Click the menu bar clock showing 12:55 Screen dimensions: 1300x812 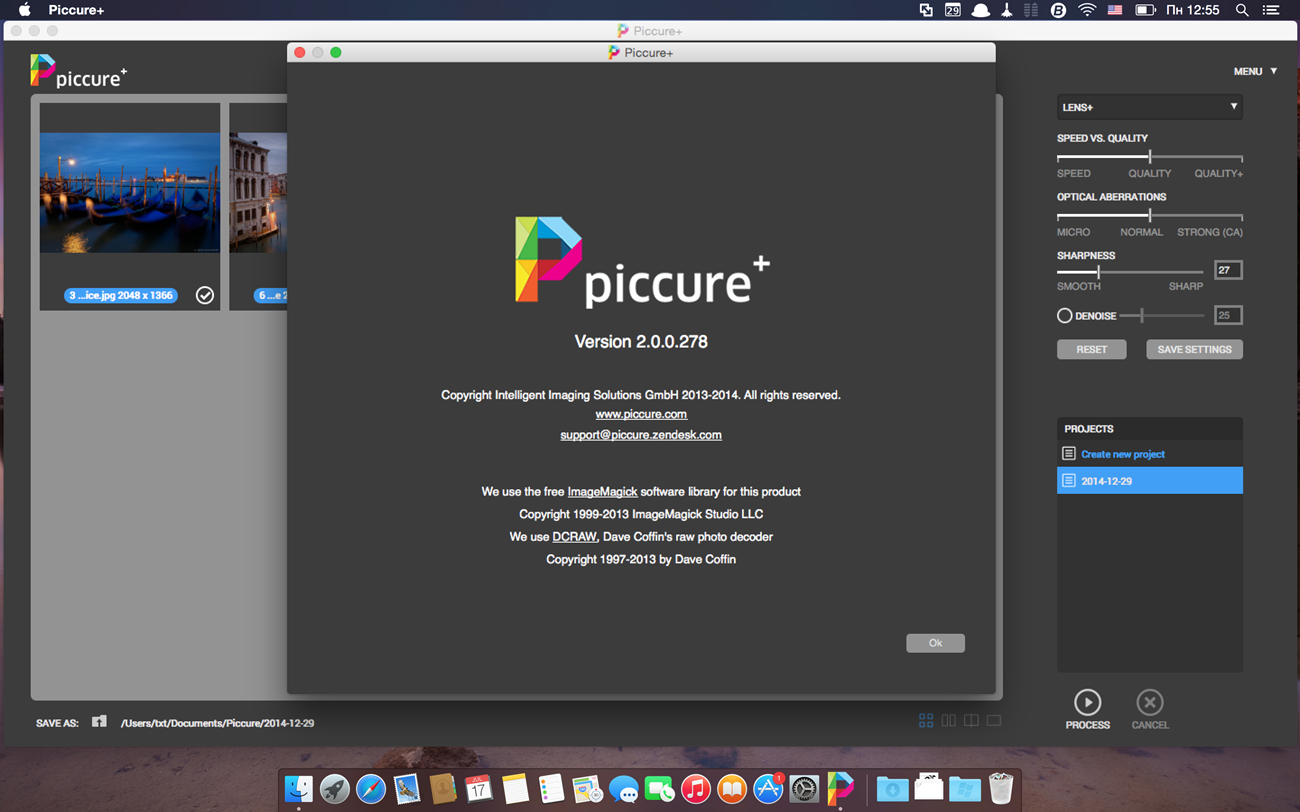pos(1193,10)
